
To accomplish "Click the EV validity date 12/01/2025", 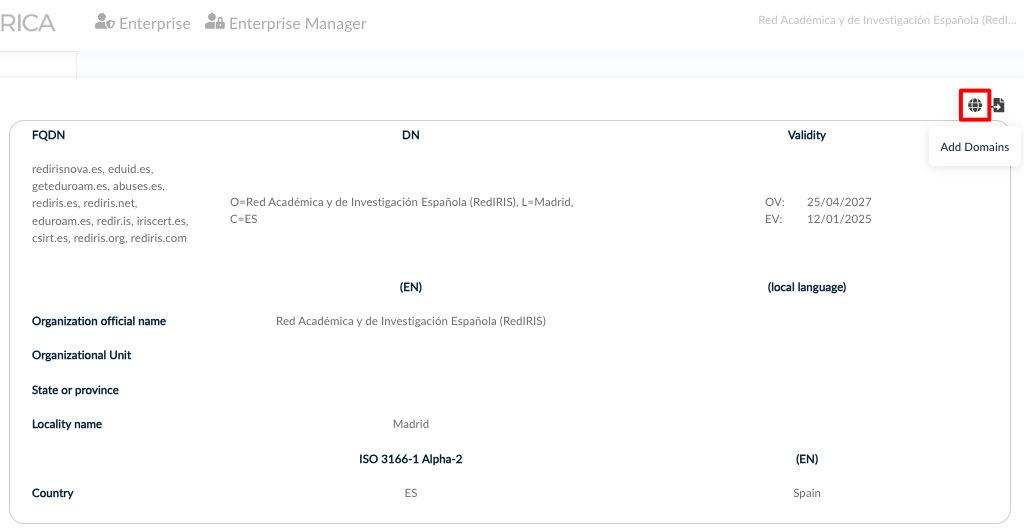I will 839,219.
